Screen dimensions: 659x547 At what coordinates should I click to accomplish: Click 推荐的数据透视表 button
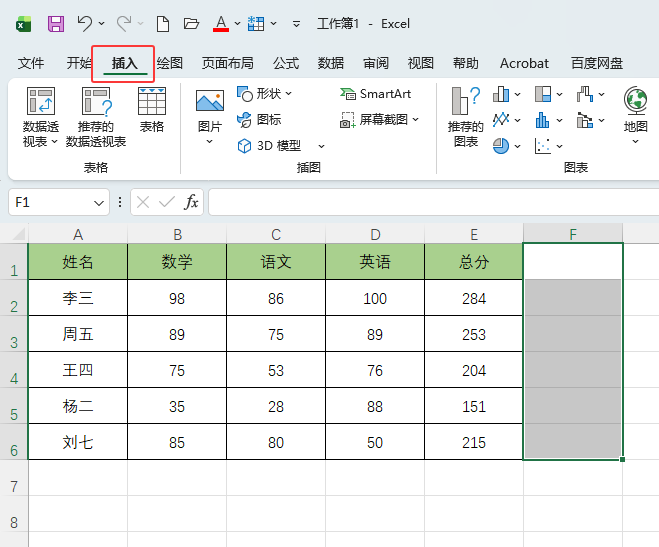96,117
